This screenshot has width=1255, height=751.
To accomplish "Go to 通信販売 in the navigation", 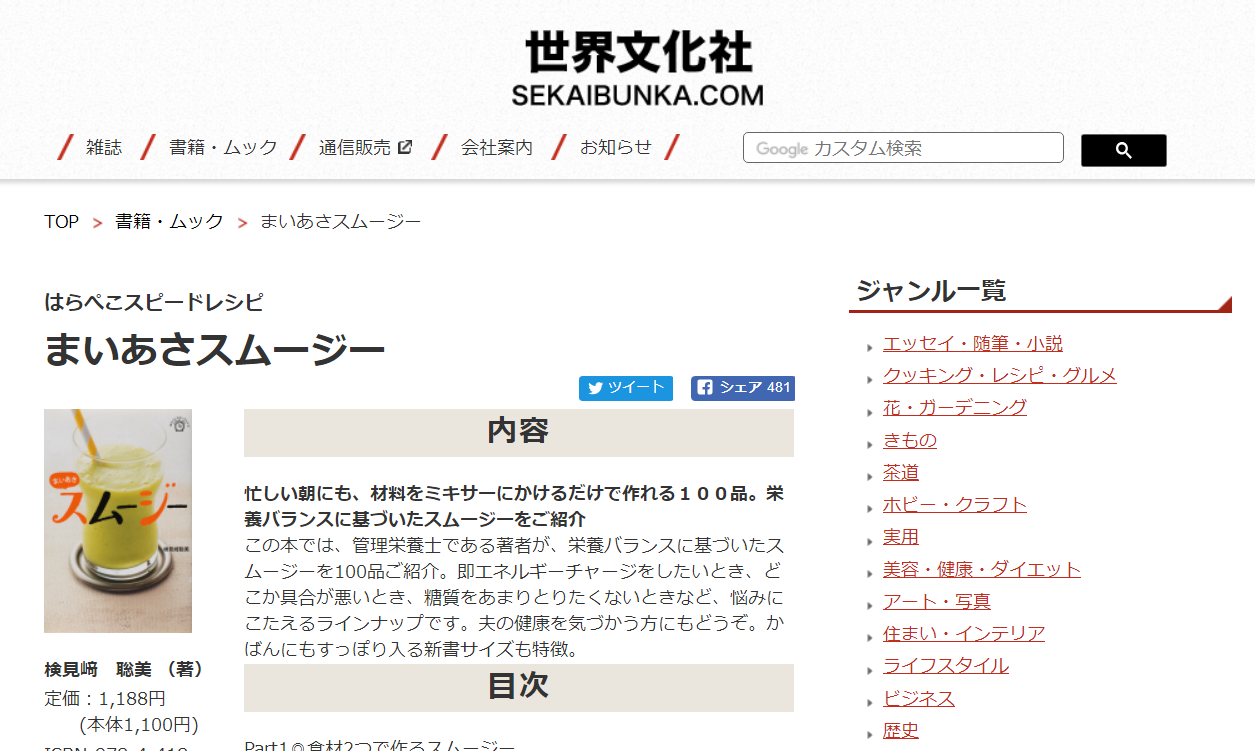I will point(355,147).
